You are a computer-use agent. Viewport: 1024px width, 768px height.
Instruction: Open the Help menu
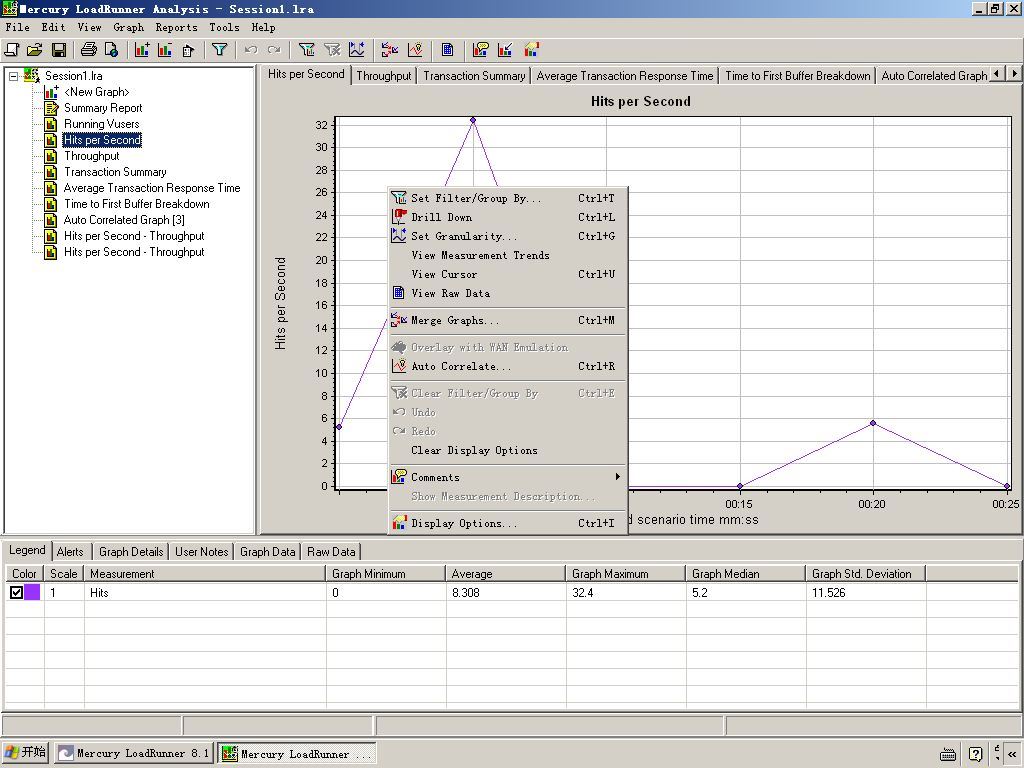tap(263, 27)
